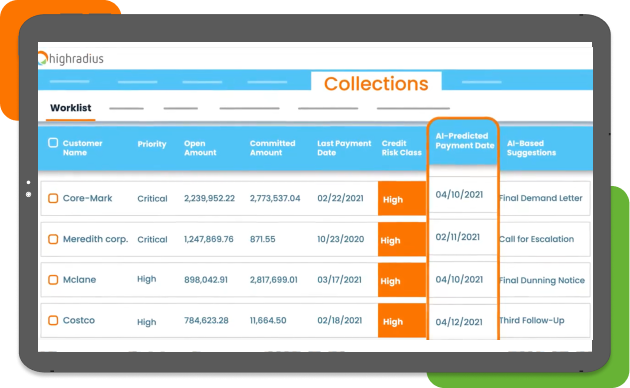The height and width of the screenshot is (388, 630).
Task: Open Meredith corp. customer name
Action: click(96, 239)
